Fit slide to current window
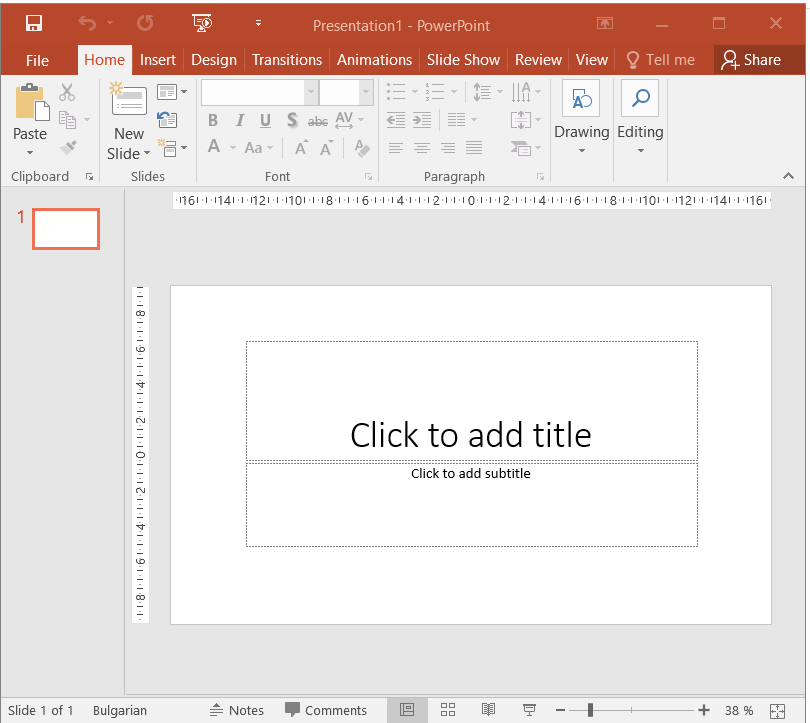Screen dimensions: 810x723 click(x=777, y=710)
